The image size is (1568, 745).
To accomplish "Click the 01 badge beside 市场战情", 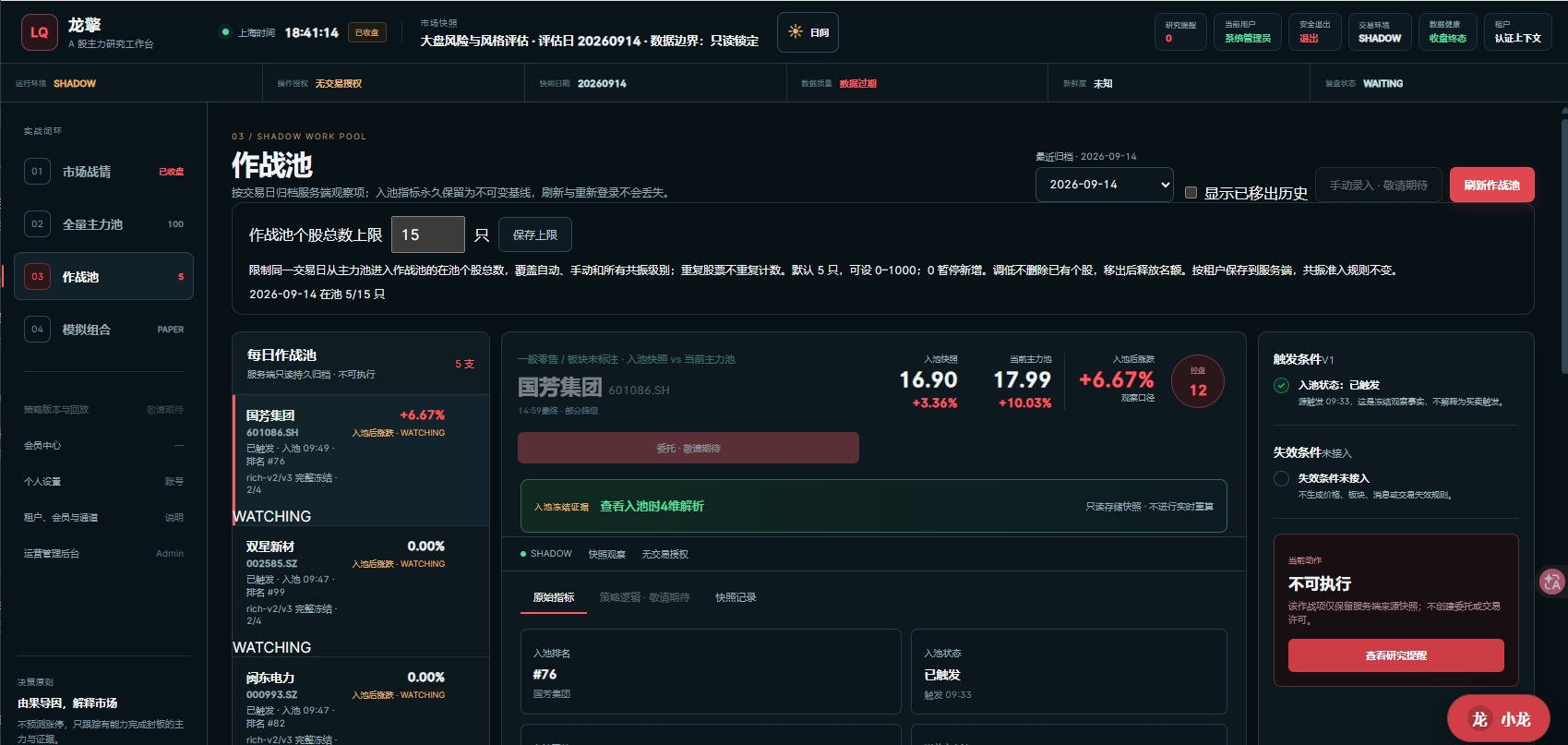I will coord(37,172).
